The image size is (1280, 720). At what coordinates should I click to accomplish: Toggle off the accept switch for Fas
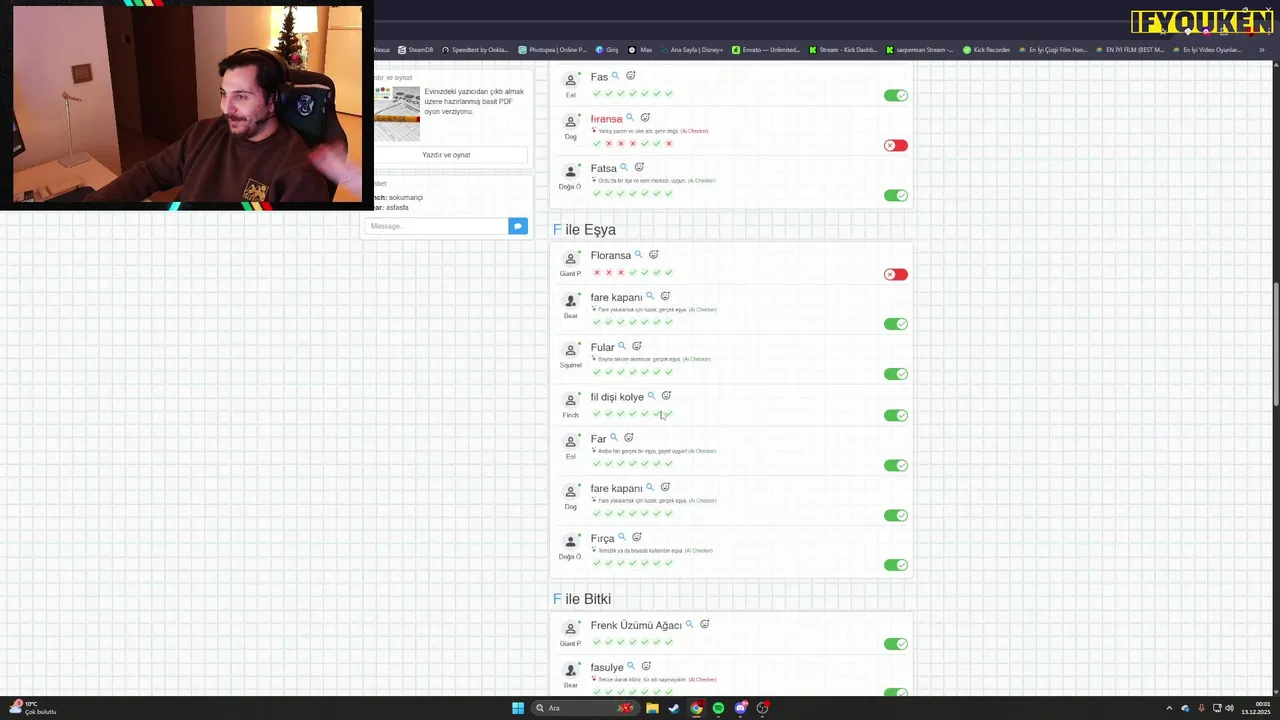[896, 95]
